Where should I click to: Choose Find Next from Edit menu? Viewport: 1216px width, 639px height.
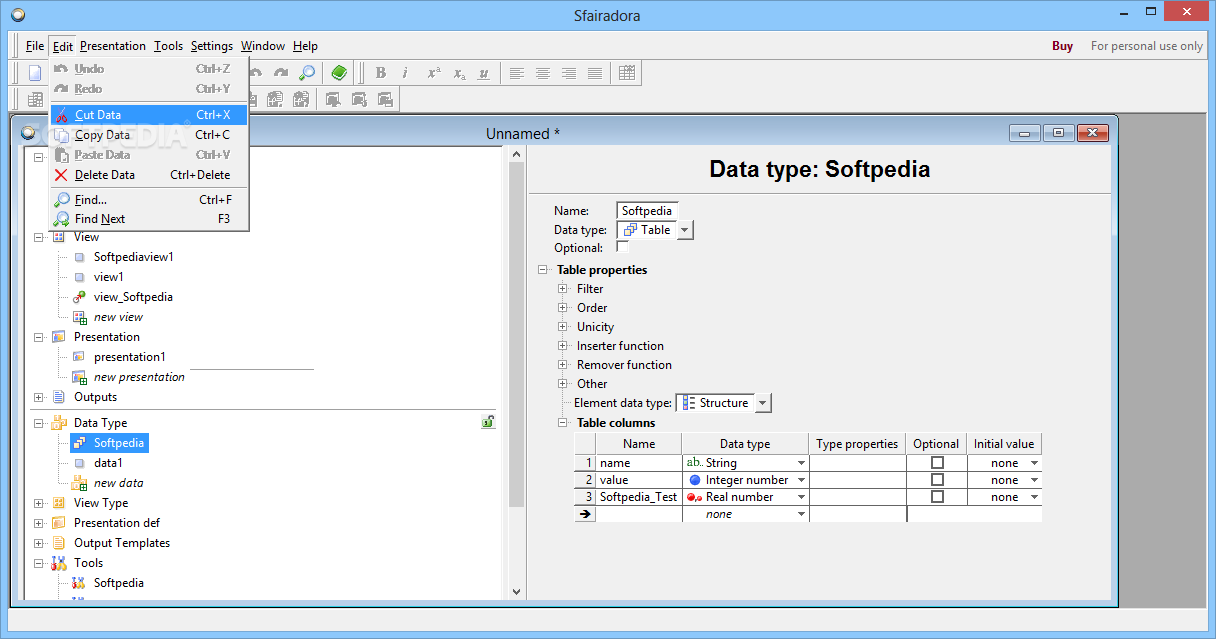click(x=149, y=219)
